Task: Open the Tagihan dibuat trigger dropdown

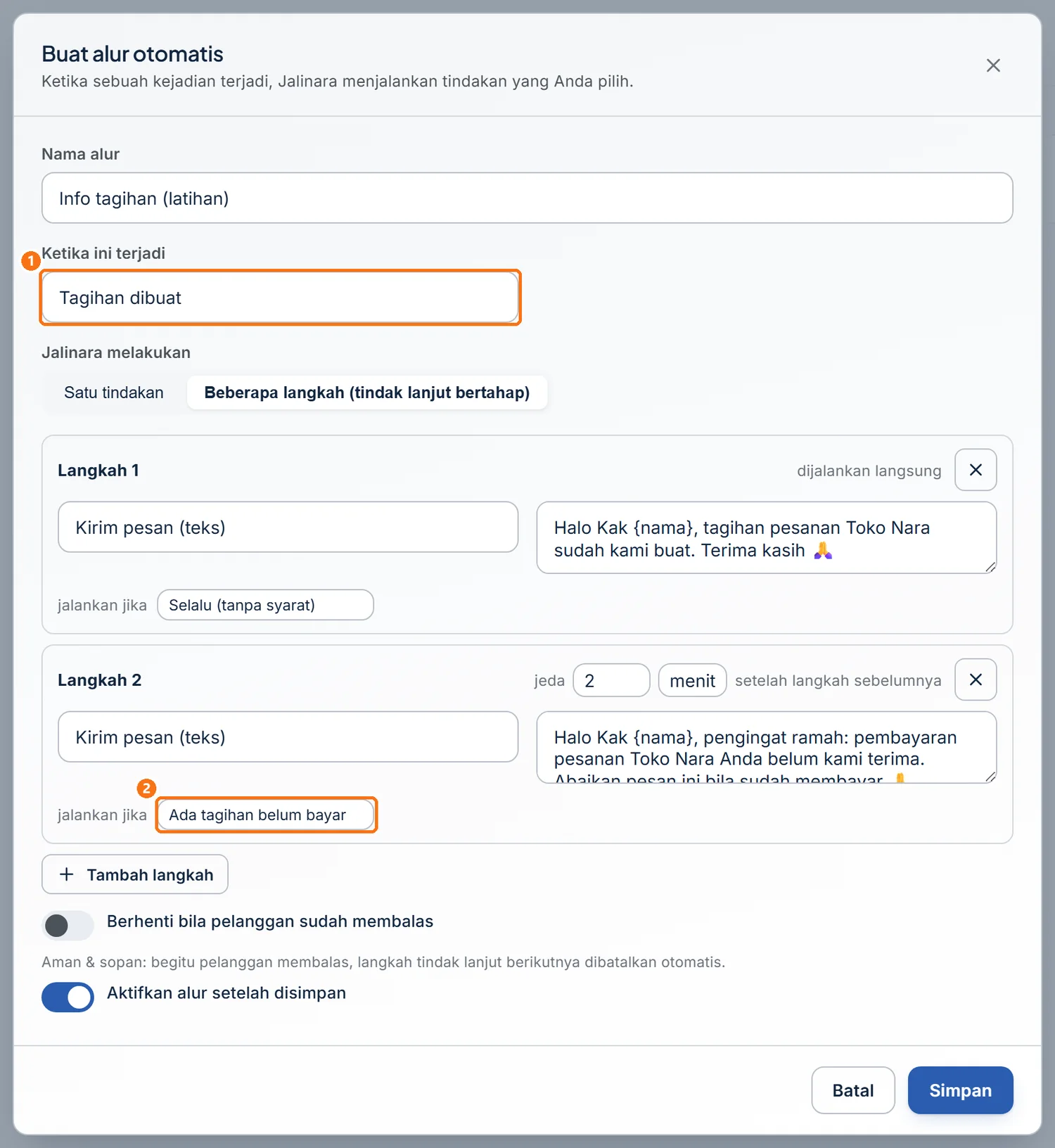Action: click(x=280, y=298)
